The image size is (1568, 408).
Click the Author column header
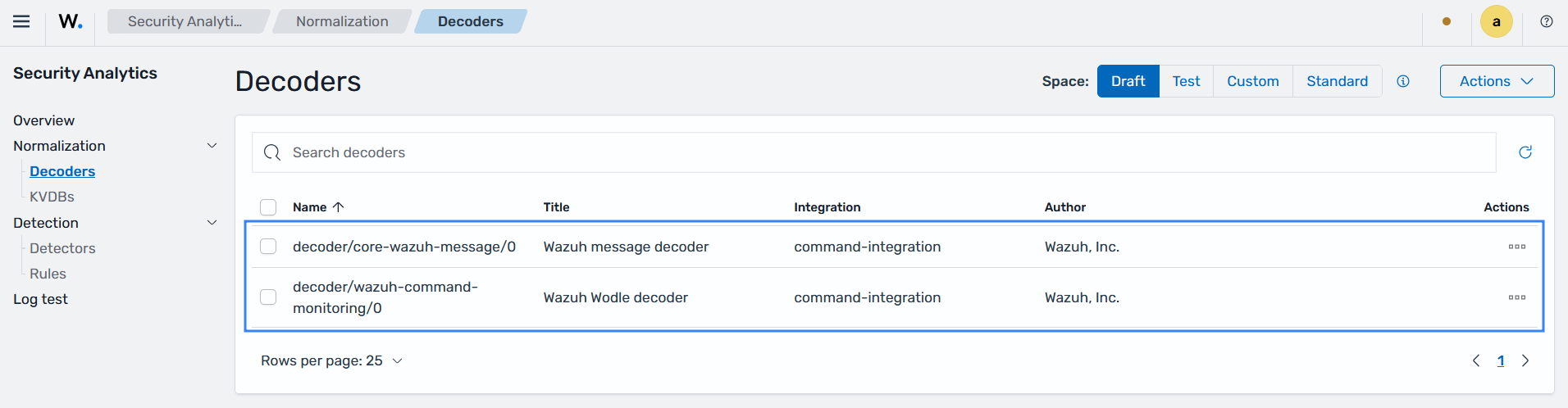coord(1064,207)
